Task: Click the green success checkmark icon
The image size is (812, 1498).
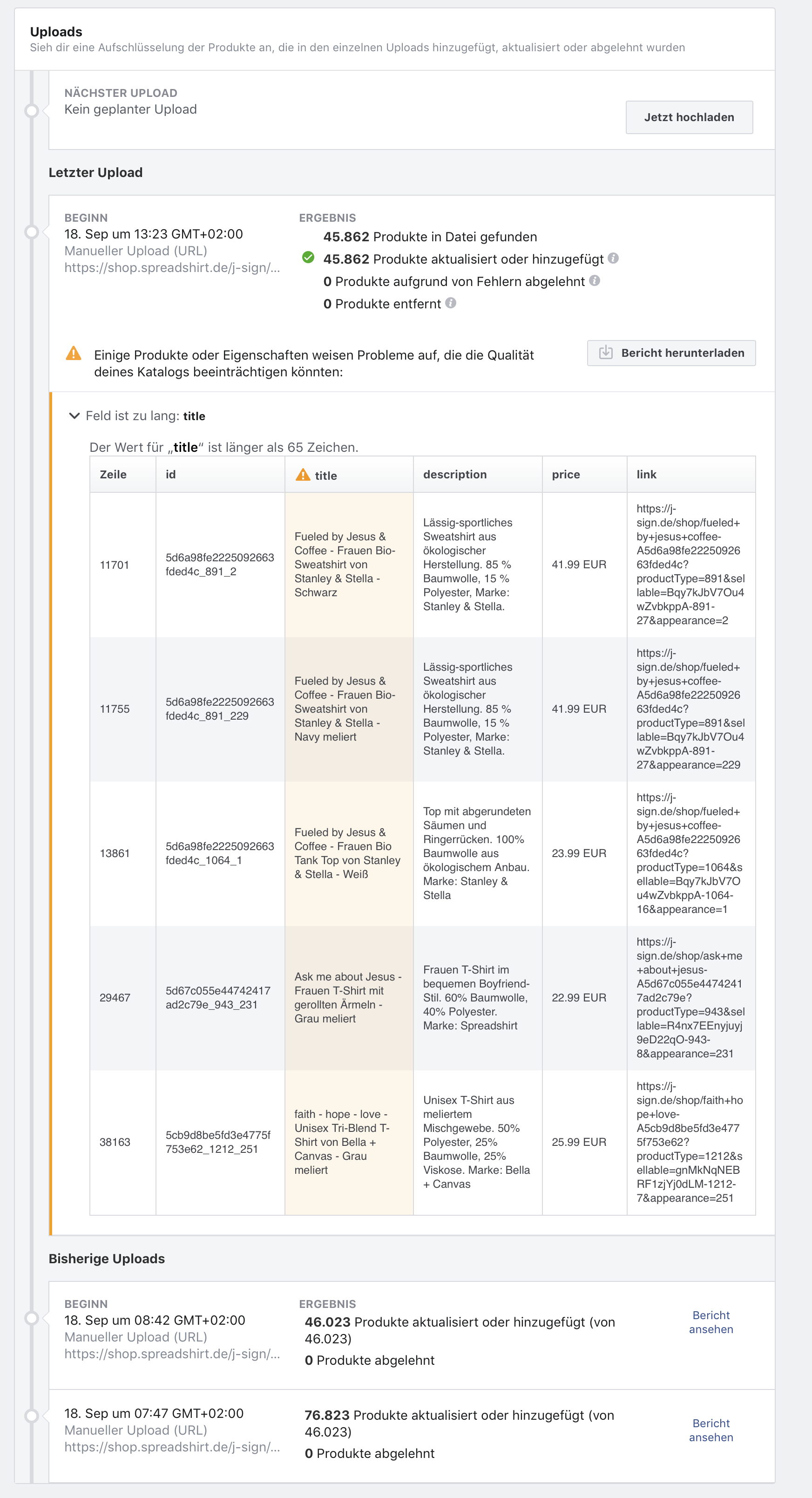Action: (308, 258)
